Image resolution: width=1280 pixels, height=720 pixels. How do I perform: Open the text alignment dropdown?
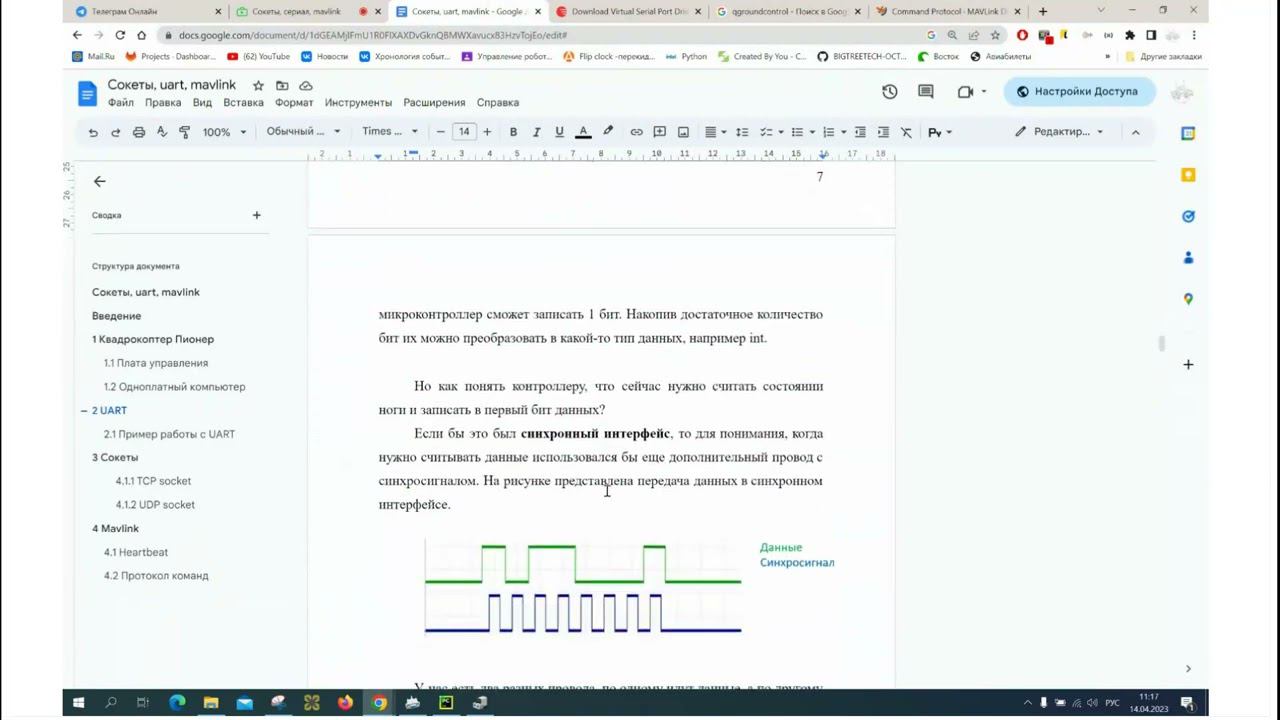(714, 132)
